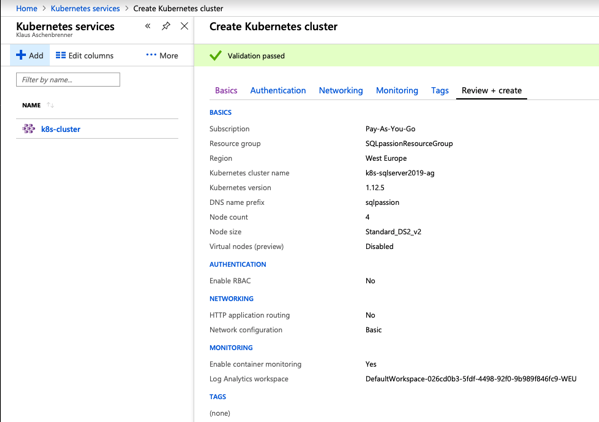Select the Pay-As-You-Go subscription value

390,129
